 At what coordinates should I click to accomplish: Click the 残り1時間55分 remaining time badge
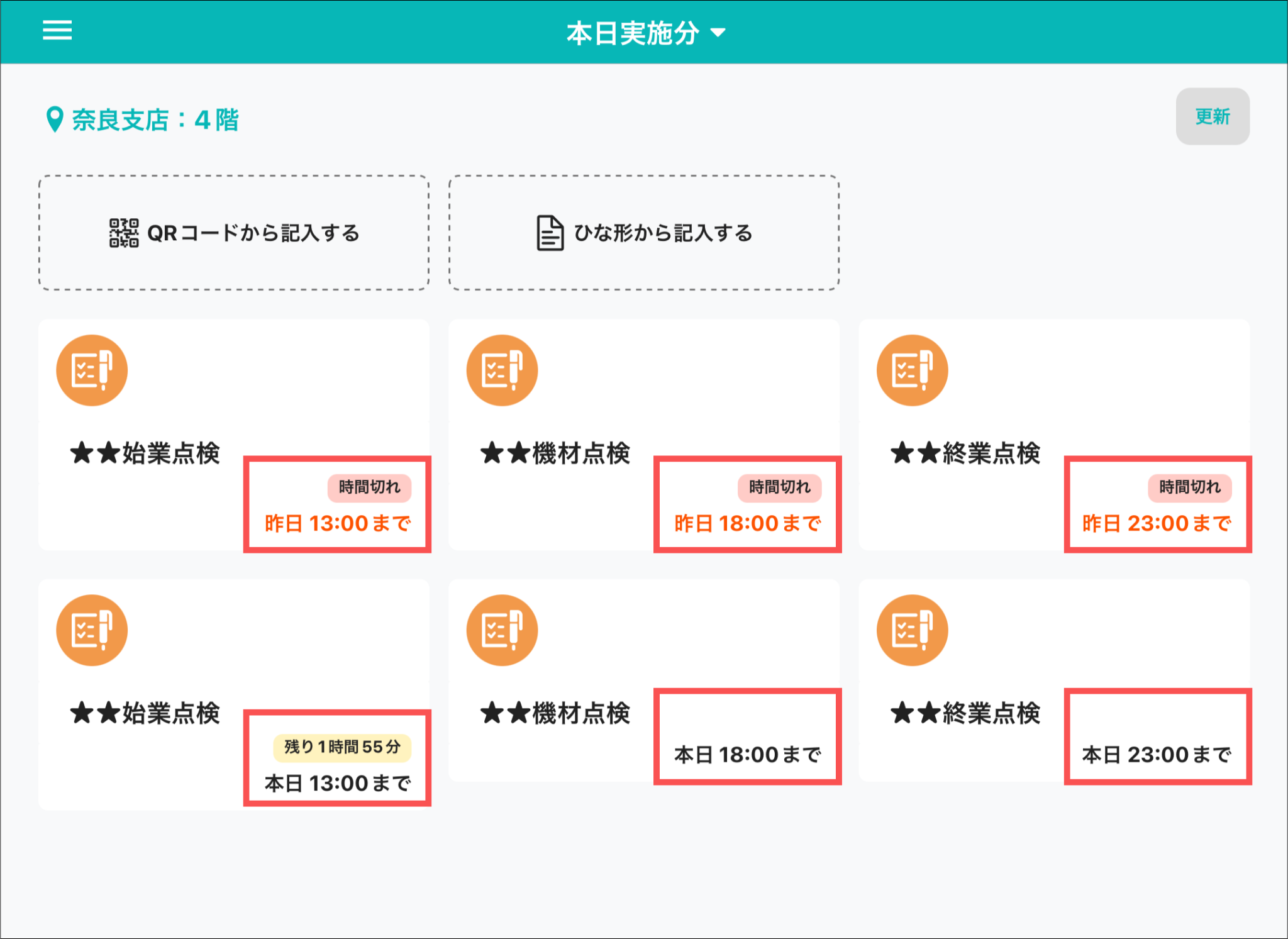pyautogui.click(x=342, y=747)
